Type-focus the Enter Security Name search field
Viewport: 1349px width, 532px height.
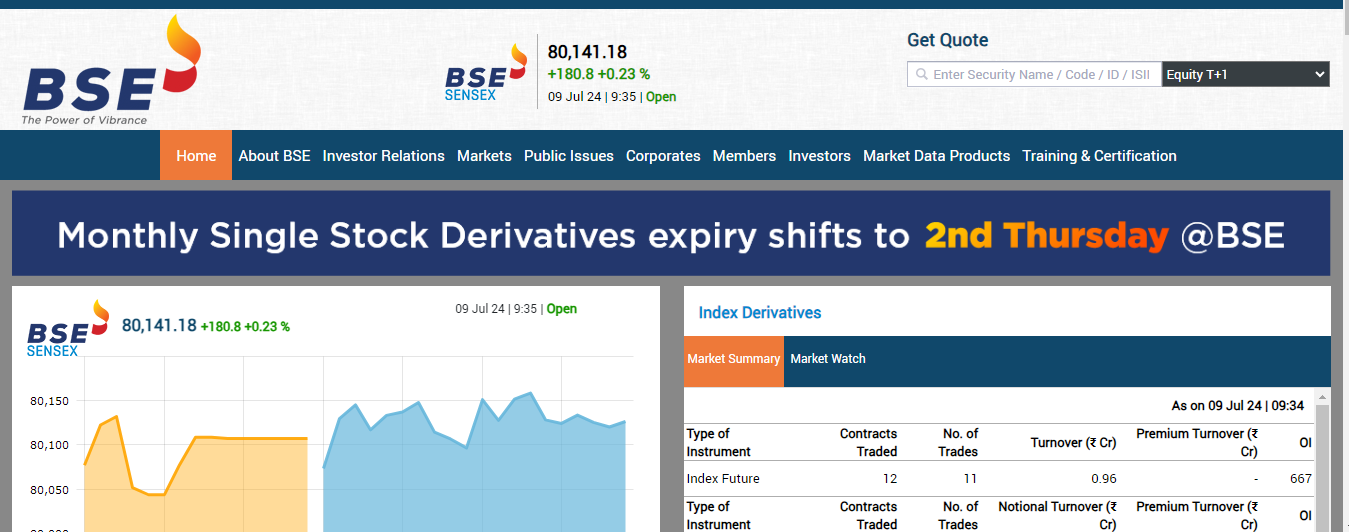[x=1041, y=75]
